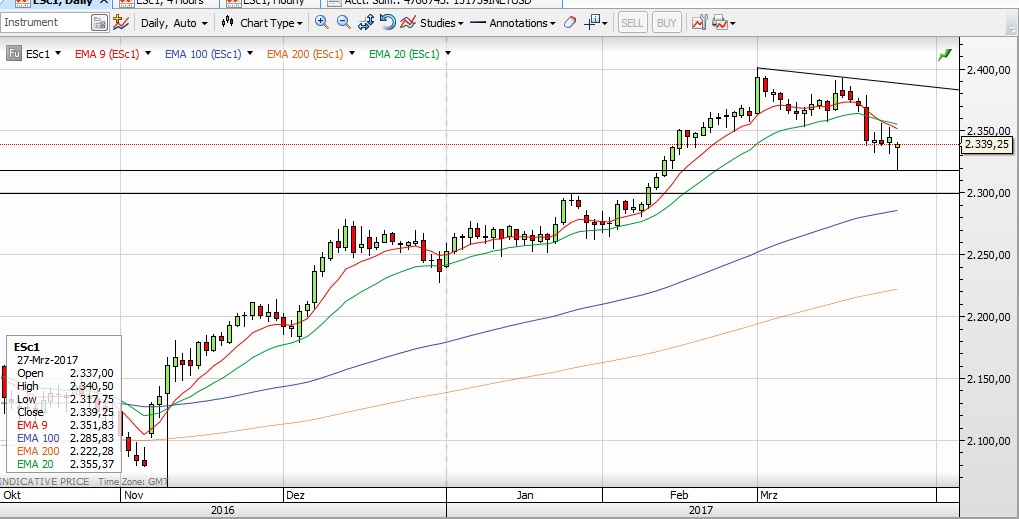Expand the EMA 100 (ESc1) dropdown arrow
The height and width of the screenshot is (519, 1019).
click(x=250, y=54)
